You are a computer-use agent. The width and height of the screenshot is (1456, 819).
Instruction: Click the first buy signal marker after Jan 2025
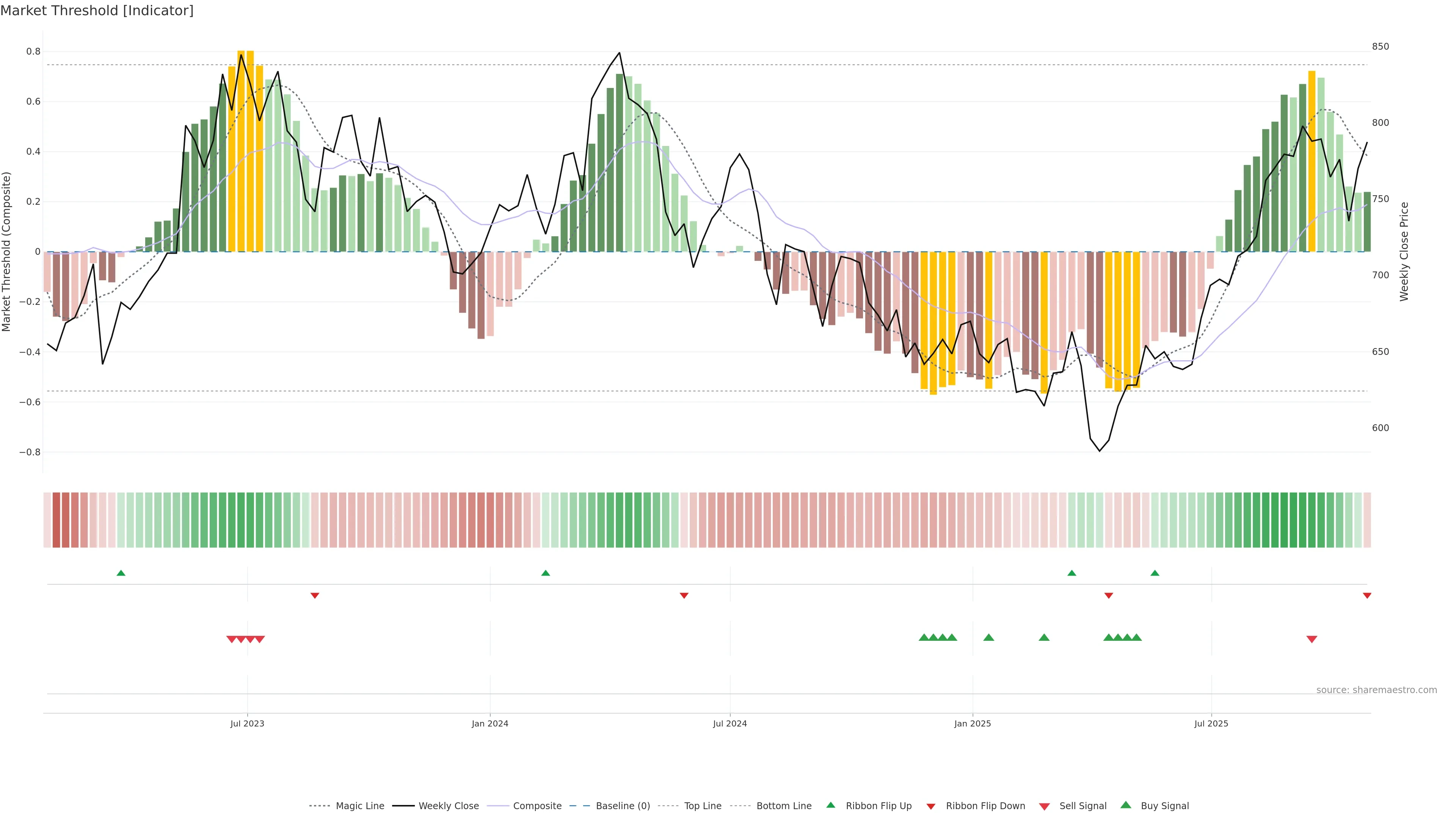(x=988, y=637)
